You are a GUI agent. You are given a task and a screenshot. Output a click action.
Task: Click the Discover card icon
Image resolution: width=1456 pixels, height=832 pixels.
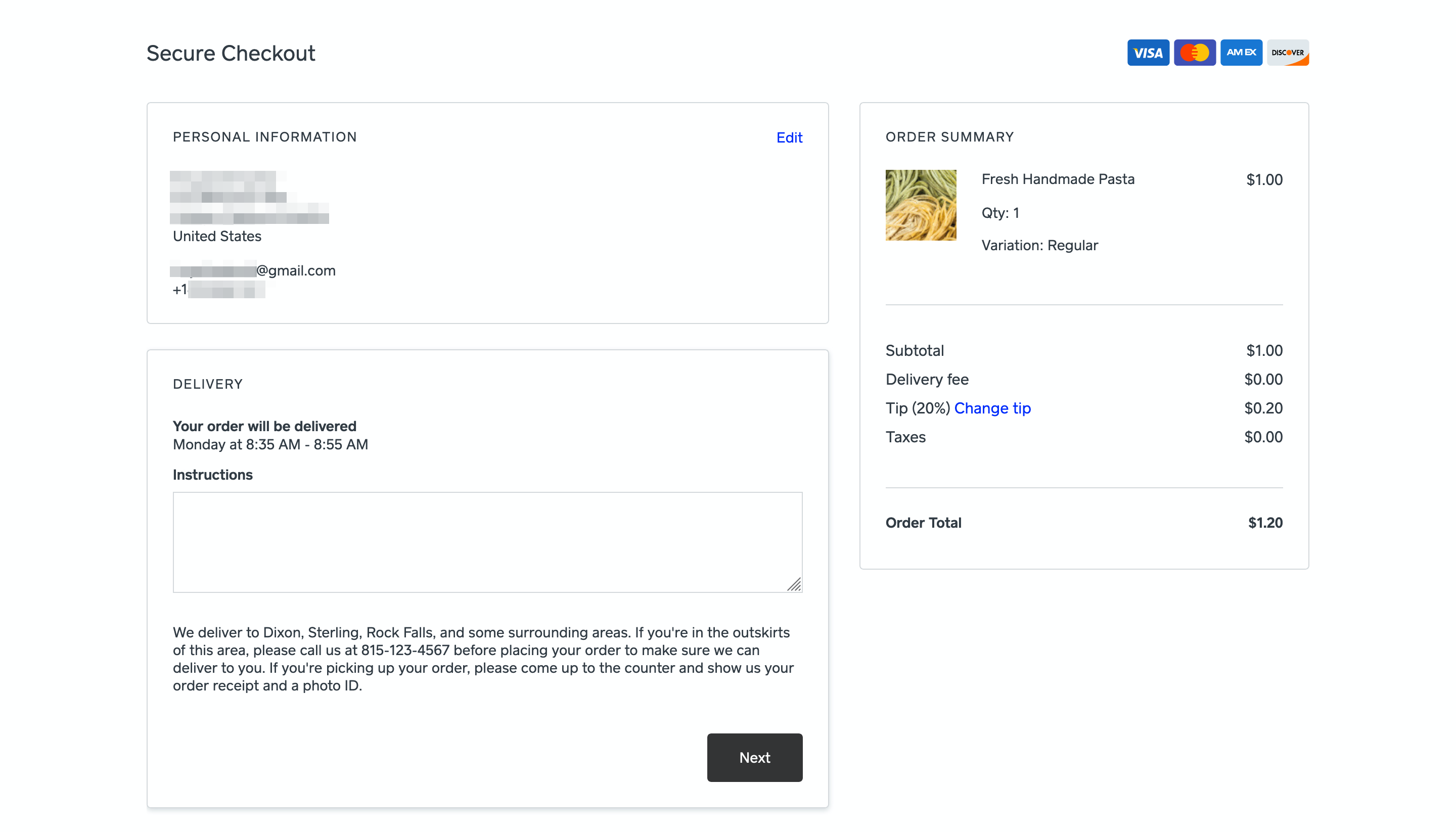click(1288, 53)
